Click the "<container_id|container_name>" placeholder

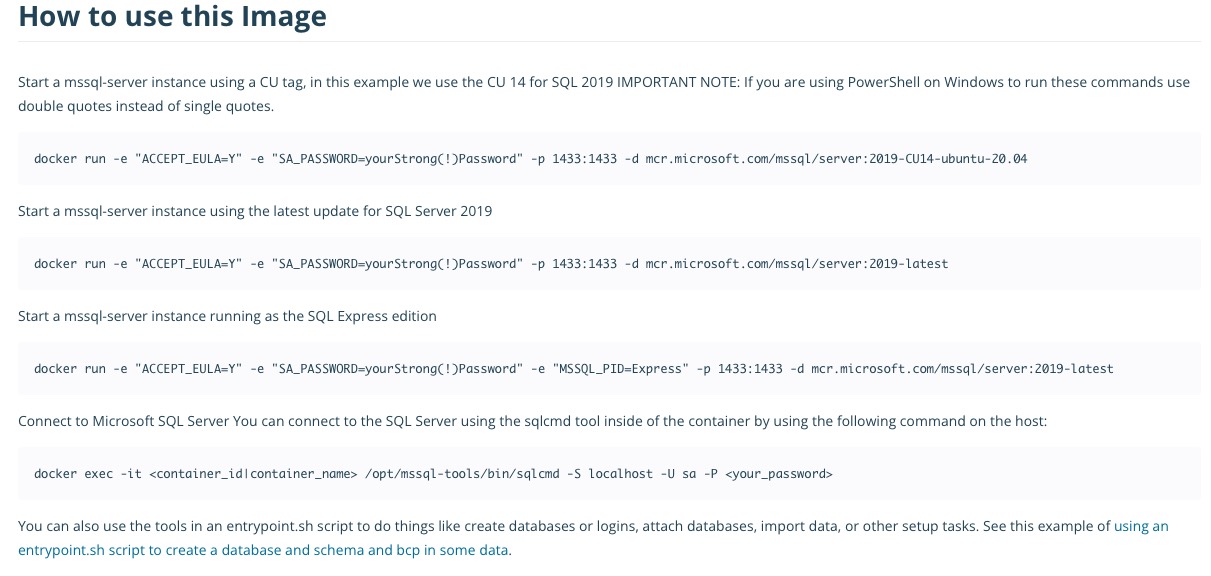pos(253,474)
